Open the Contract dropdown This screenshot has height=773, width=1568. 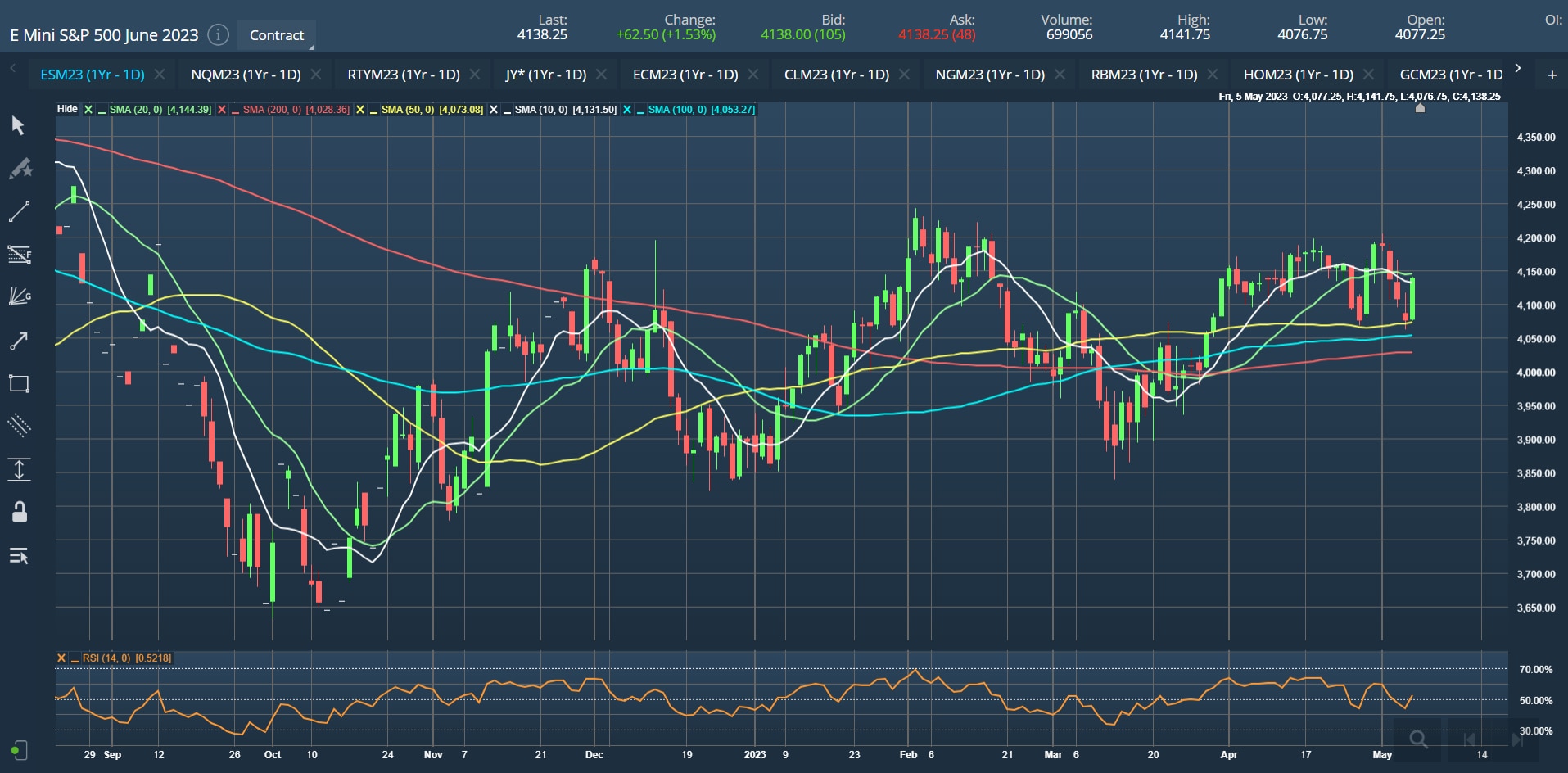point(277,35)
